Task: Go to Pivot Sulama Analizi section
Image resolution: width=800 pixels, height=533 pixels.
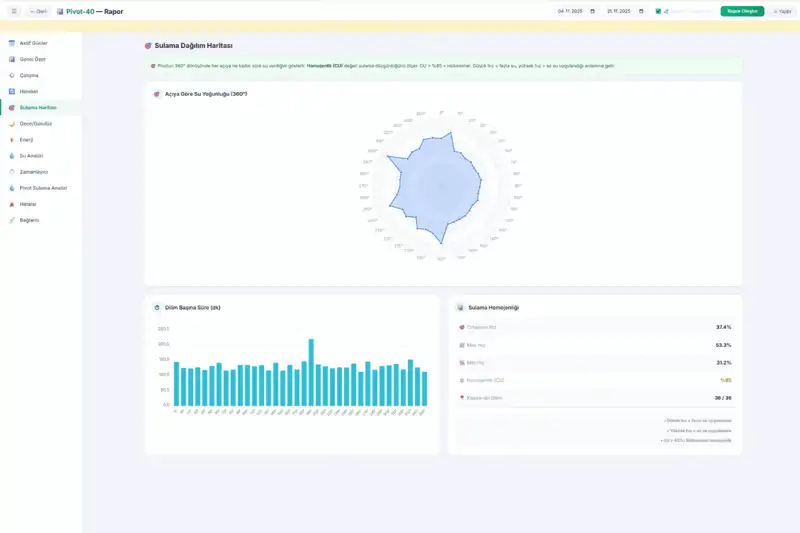Action: click(x=42, y=188)
